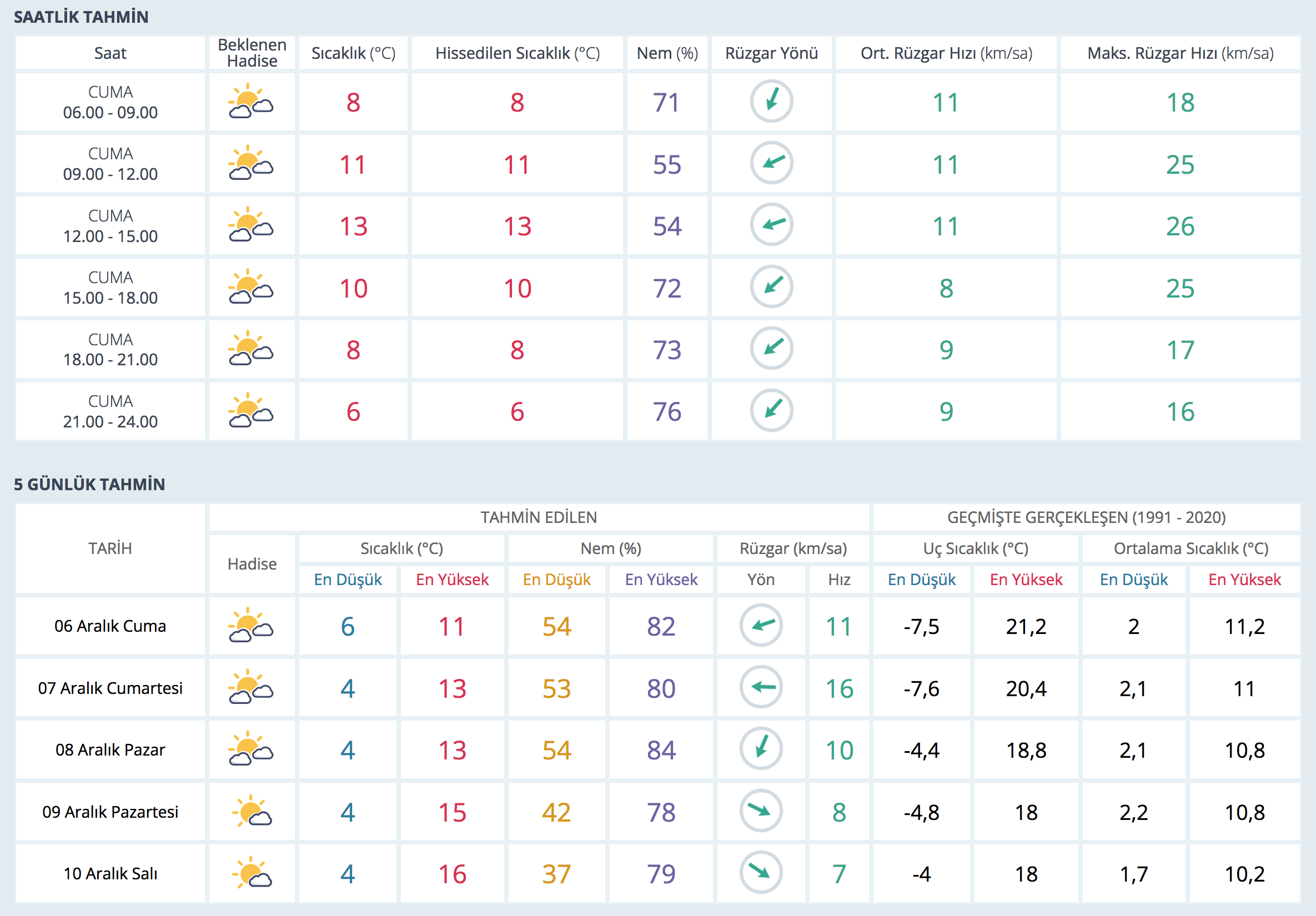Click weather icon for 12.00 - 15.00 row
1316x916 pixels.
[251, 225]
